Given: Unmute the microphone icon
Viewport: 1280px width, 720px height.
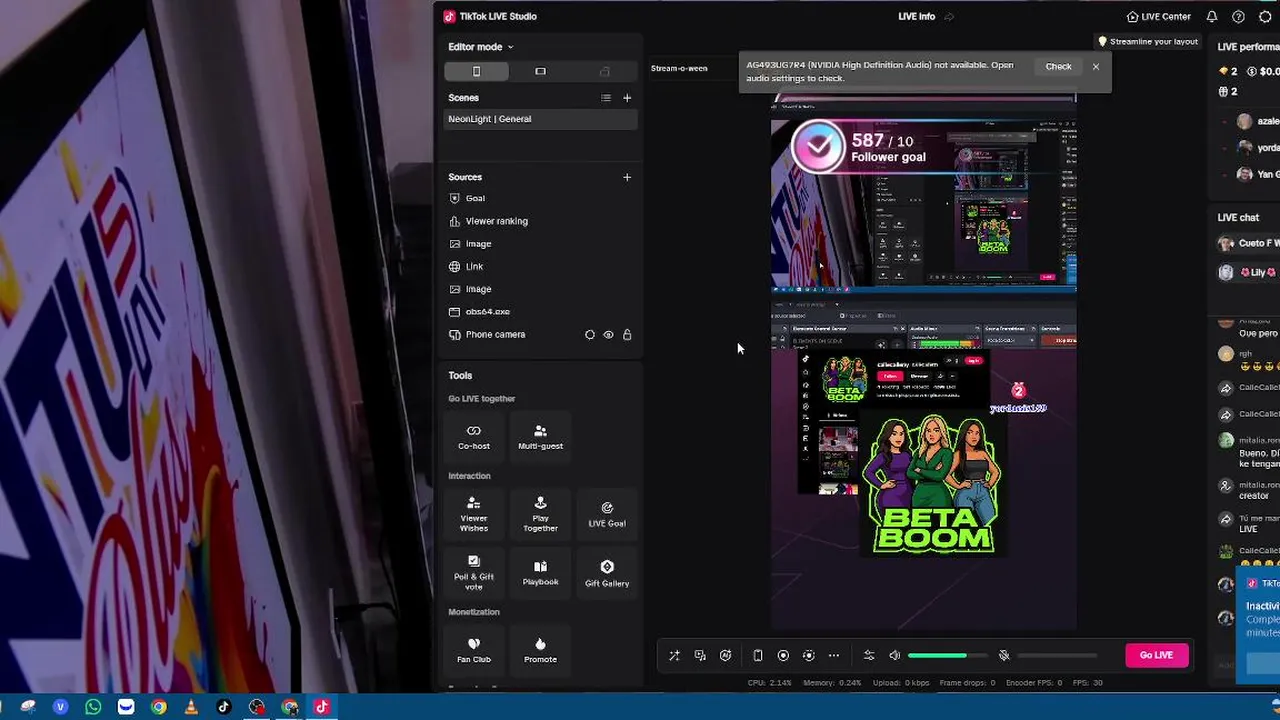Looking at the screenshot, I should [1004, 656].
